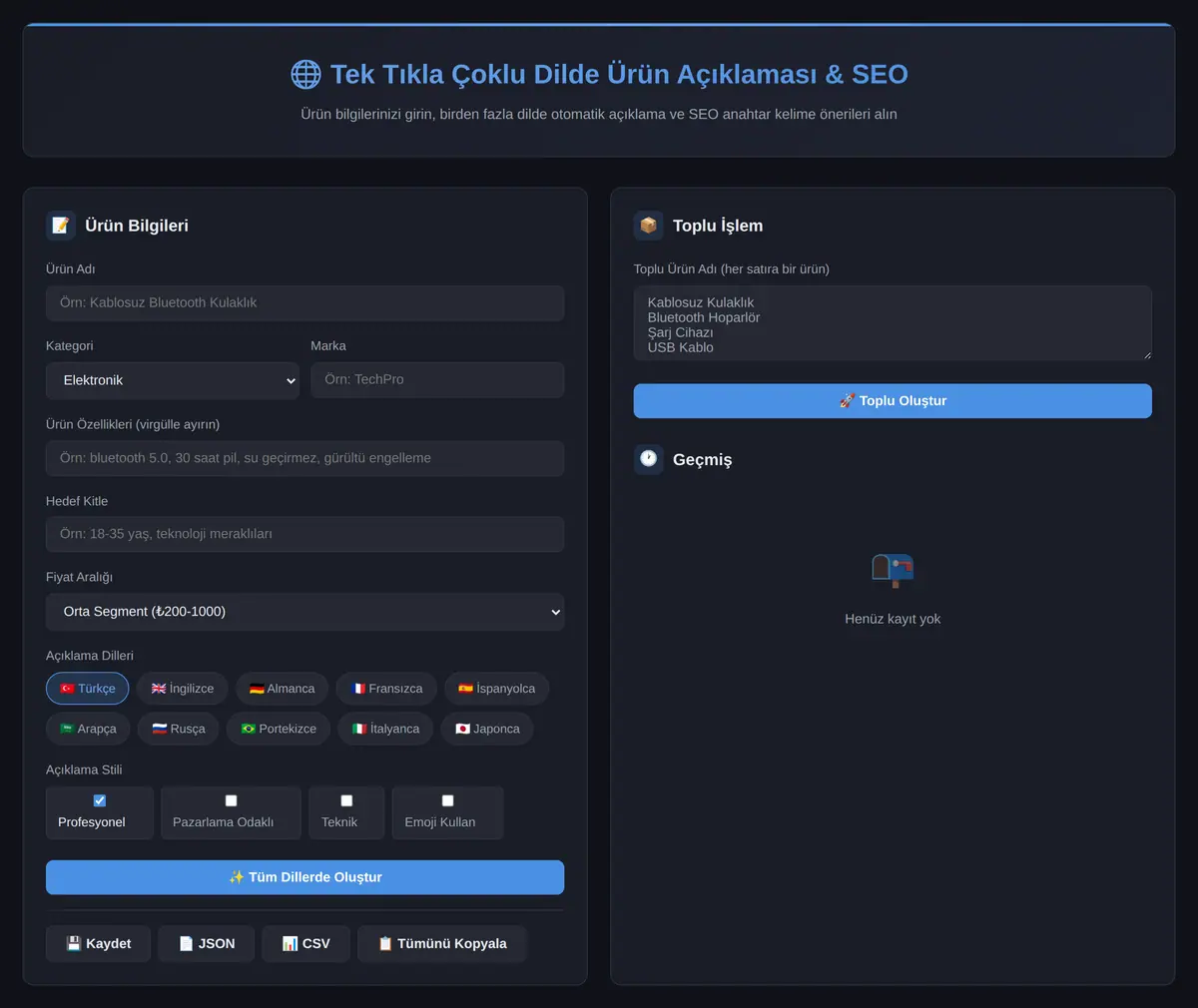Toggle Rusça language chip
Viewport: 1198px width, 1008px height.
179,729
